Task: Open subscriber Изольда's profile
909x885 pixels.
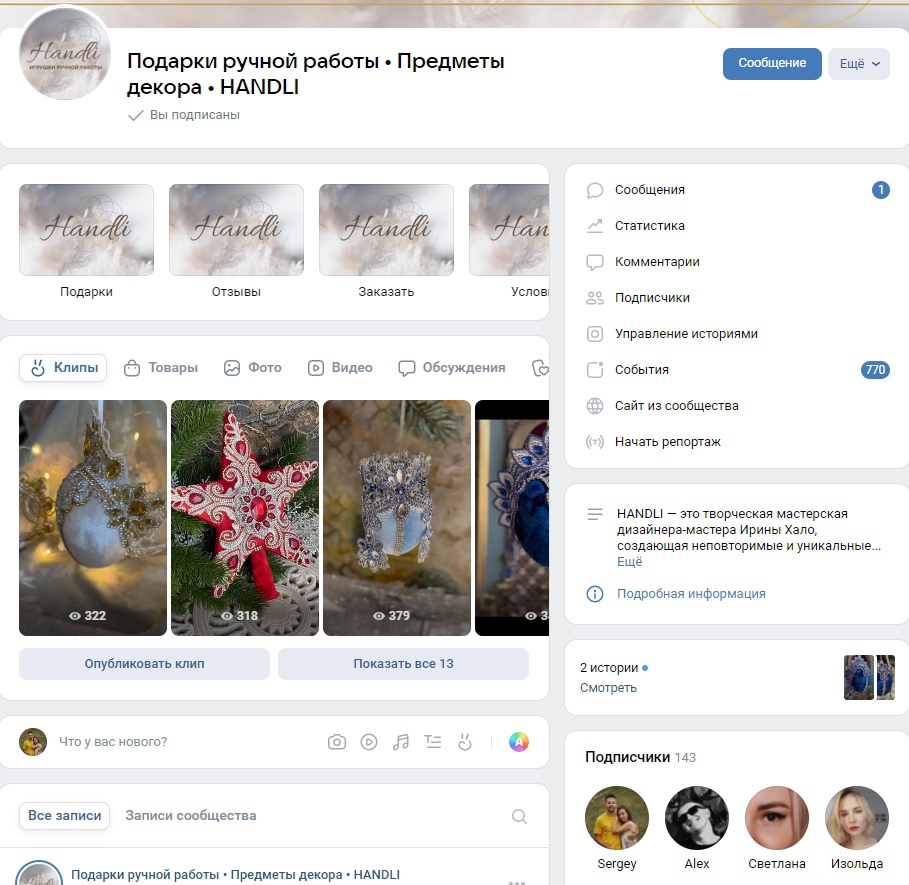Action: coord(857,818)
